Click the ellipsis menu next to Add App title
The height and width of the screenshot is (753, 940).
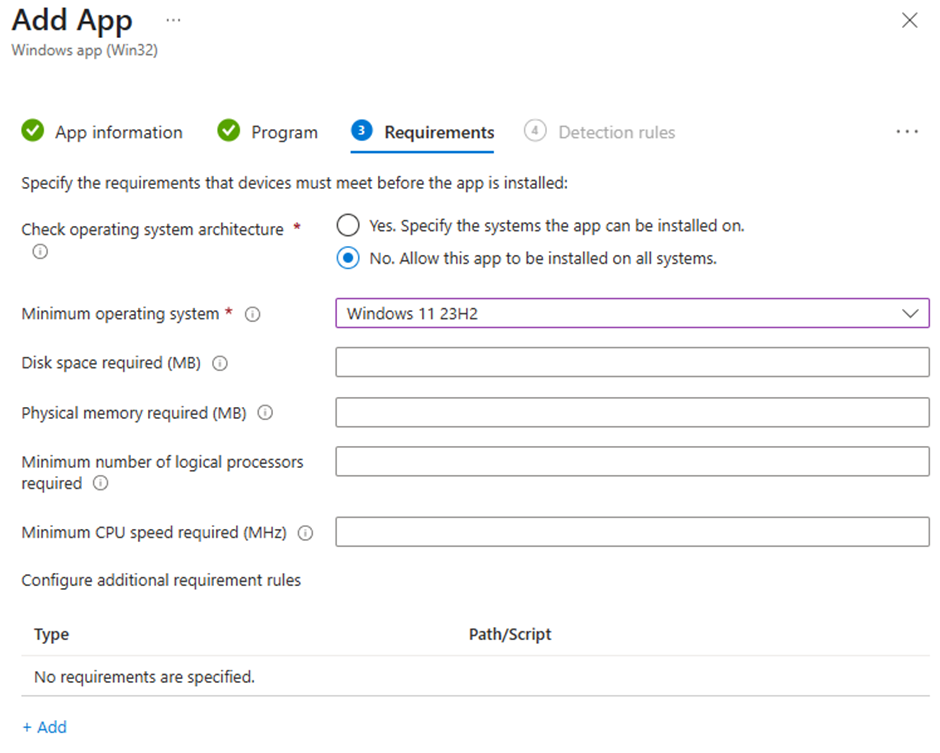(x=173, y=20)
